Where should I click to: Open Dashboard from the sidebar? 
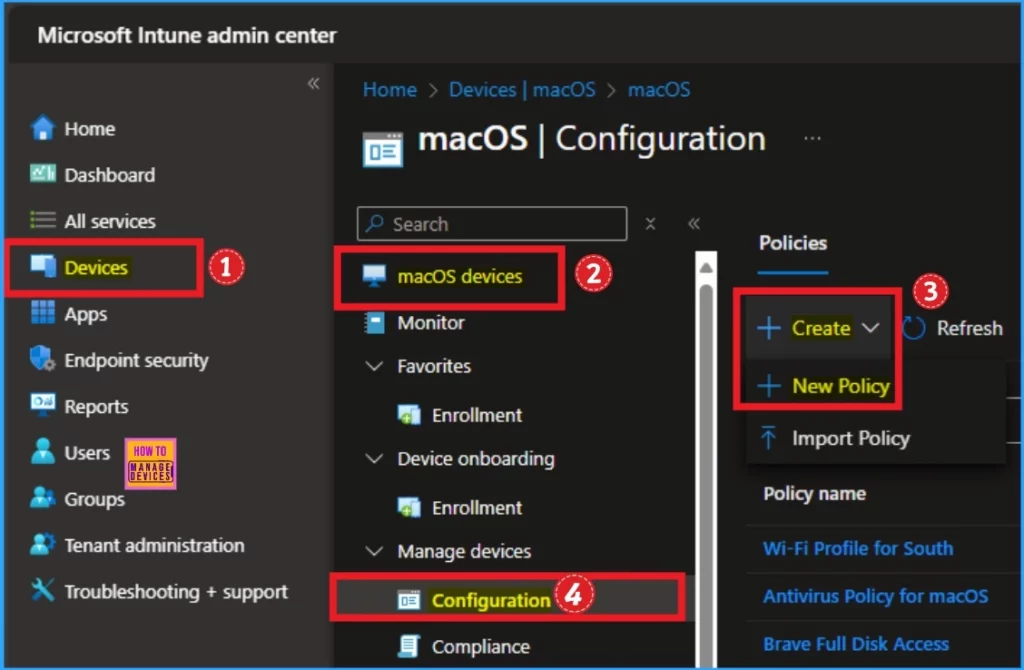tap(110, 175)
